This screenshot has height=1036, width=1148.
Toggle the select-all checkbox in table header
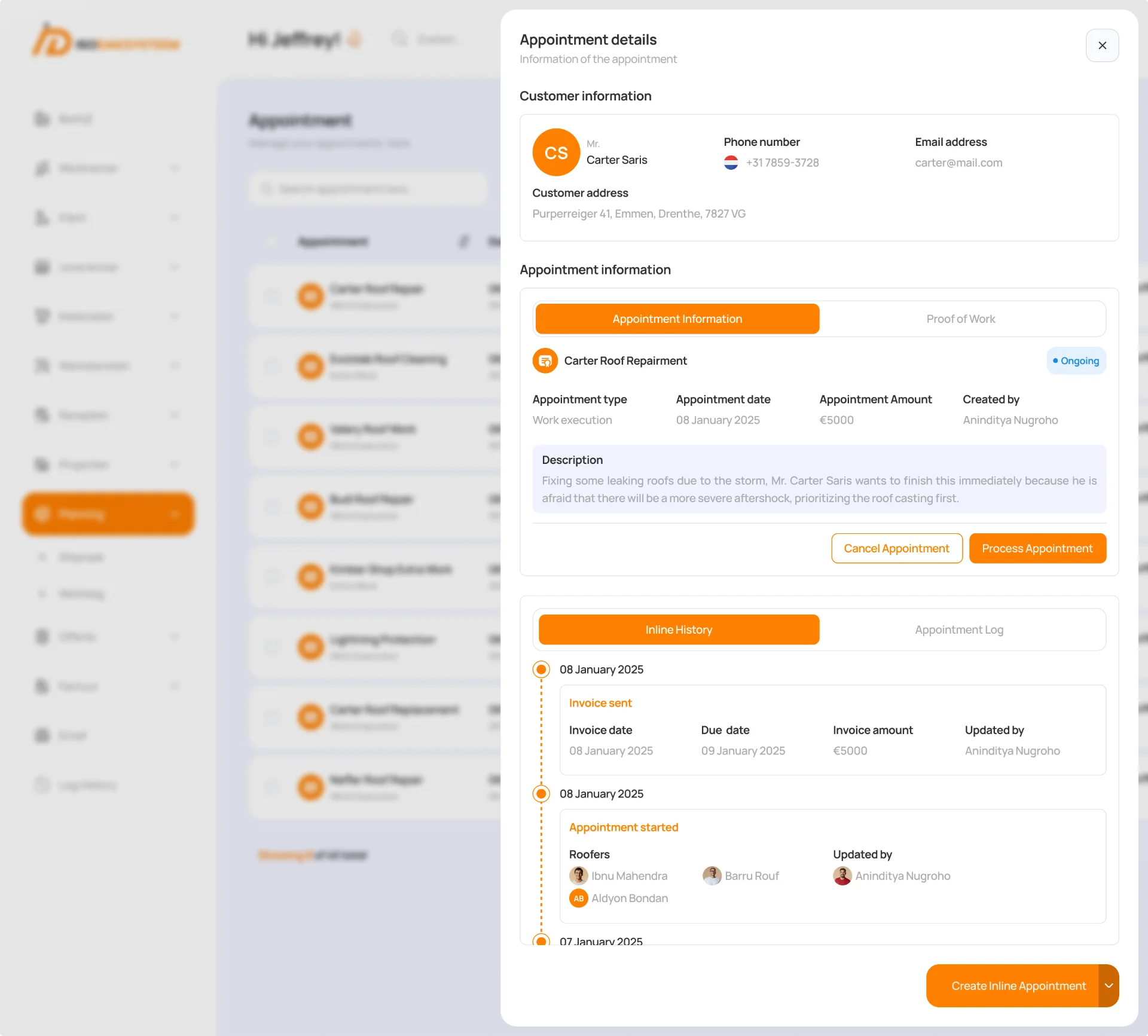[272, 242]
